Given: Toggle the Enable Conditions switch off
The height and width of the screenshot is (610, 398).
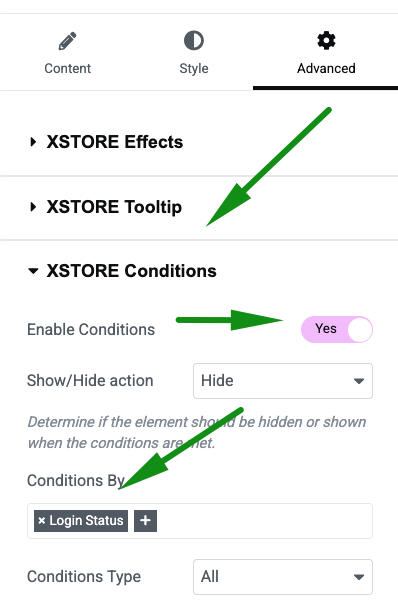Looking at the screenshot, I should tap(337, 329).
